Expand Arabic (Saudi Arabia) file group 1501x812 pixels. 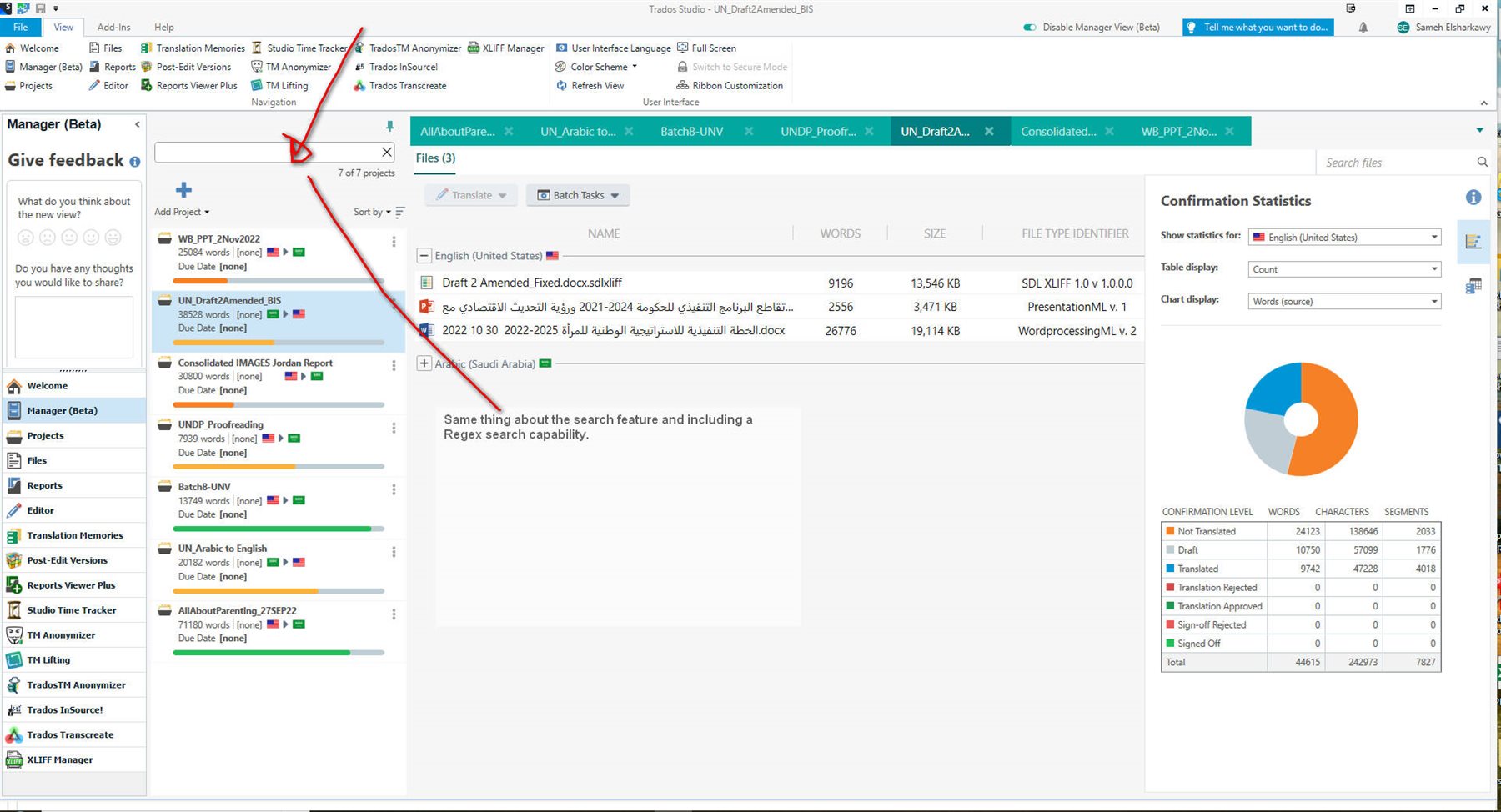[x=424, y=363]
